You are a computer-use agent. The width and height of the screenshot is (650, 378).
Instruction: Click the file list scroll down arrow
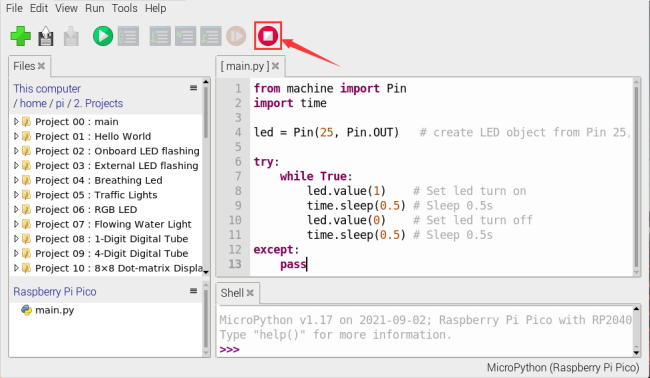pyautogui.click(x=206, y=272)
